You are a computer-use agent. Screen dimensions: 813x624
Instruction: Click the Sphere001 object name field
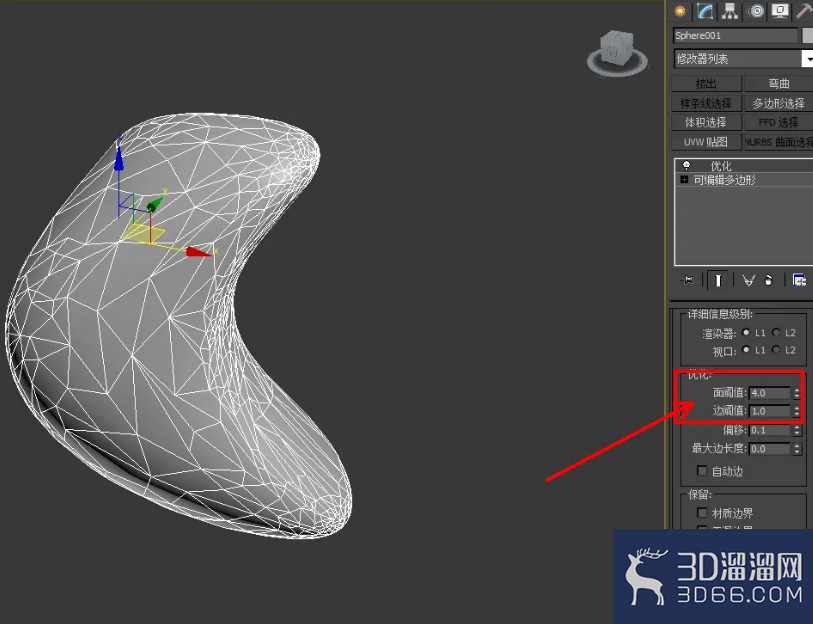735,35
